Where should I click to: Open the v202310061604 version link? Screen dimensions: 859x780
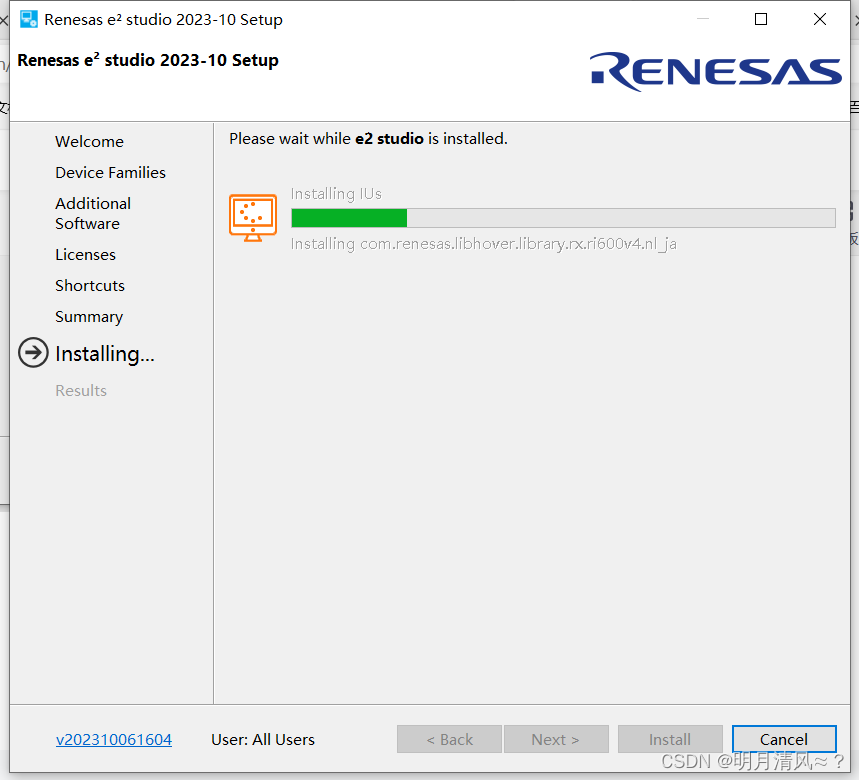(x=114, y=740)
